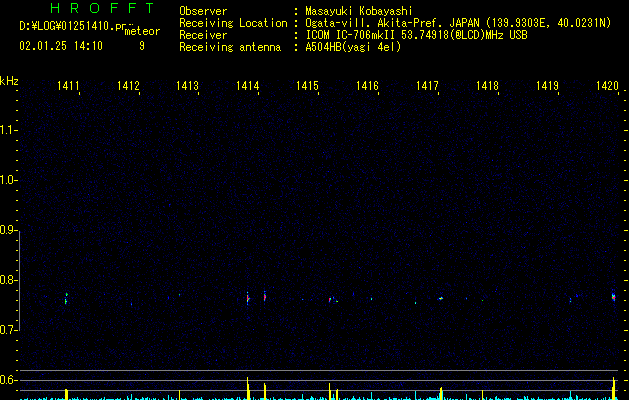The height and width of the screenshot is (400, 629).
Task: Select observer name Masayuki Kobayashi
Action: 359,11
